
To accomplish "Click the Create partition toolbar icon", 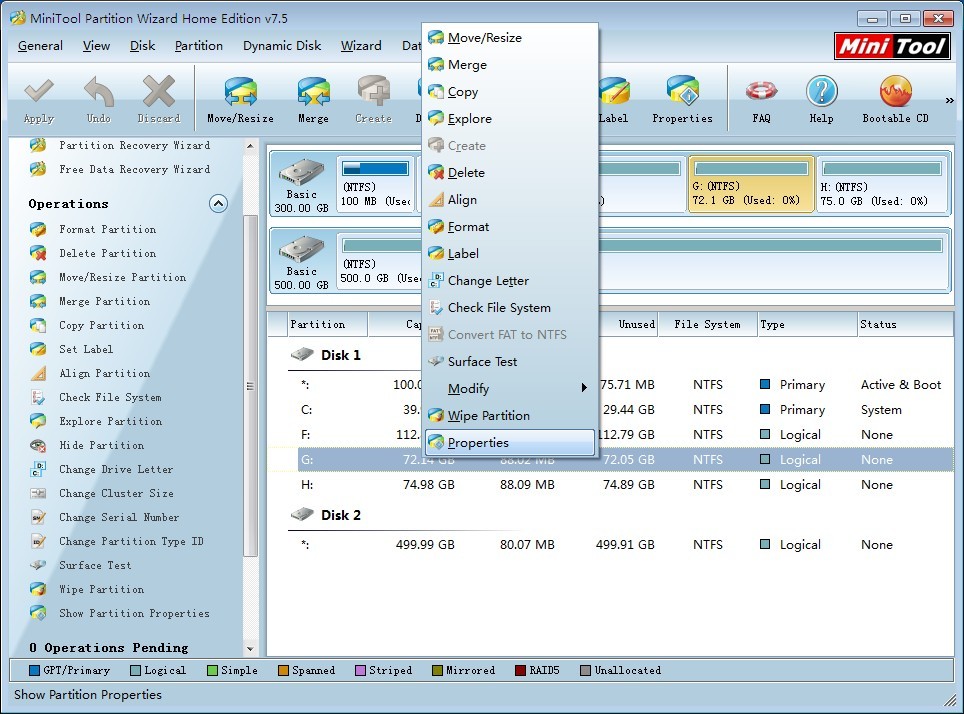I will pyautogui.click(x=373, y=98).
